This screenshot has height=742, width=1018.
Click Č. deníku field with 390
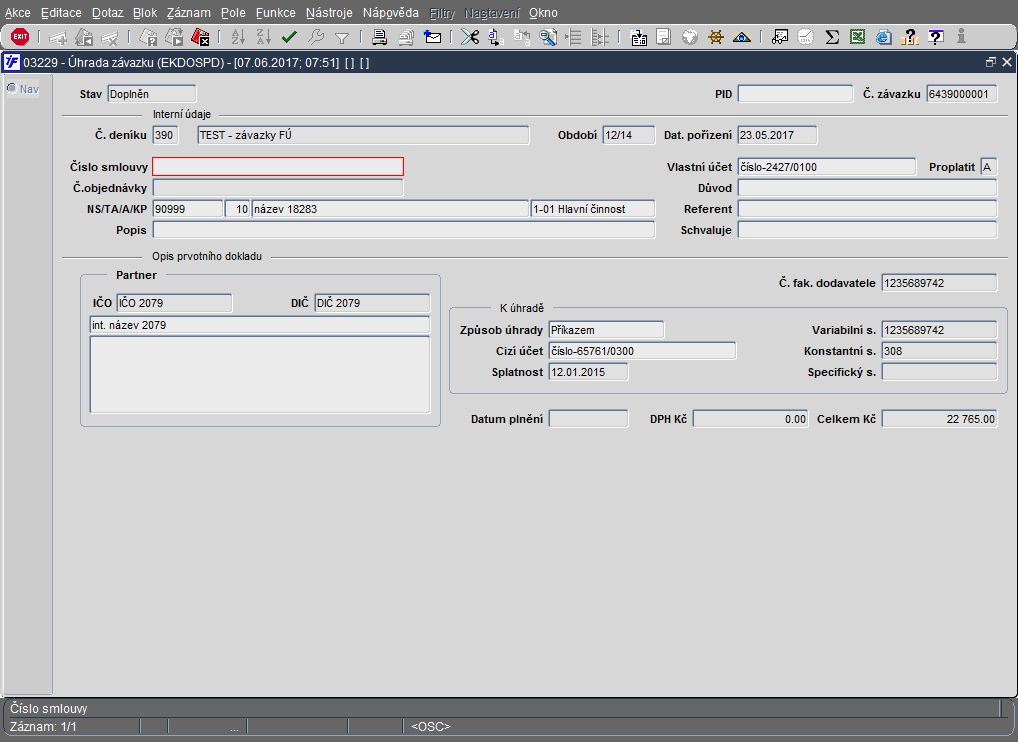165,135
